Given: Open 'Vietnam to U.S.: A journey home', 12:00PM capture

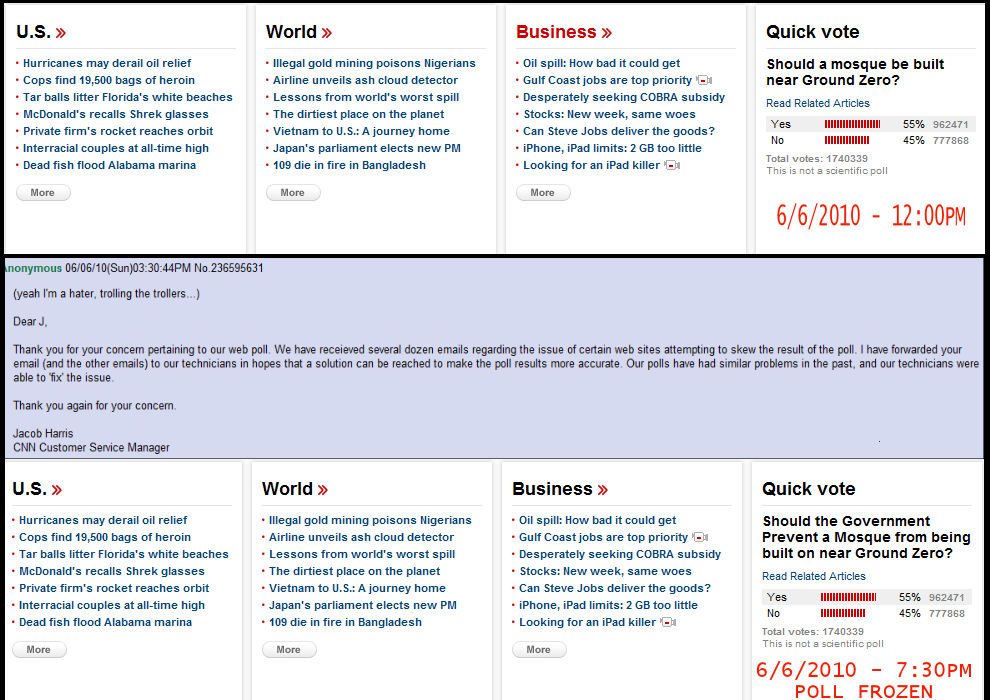Looking at the screenshot, I should [x=361, y=131].
